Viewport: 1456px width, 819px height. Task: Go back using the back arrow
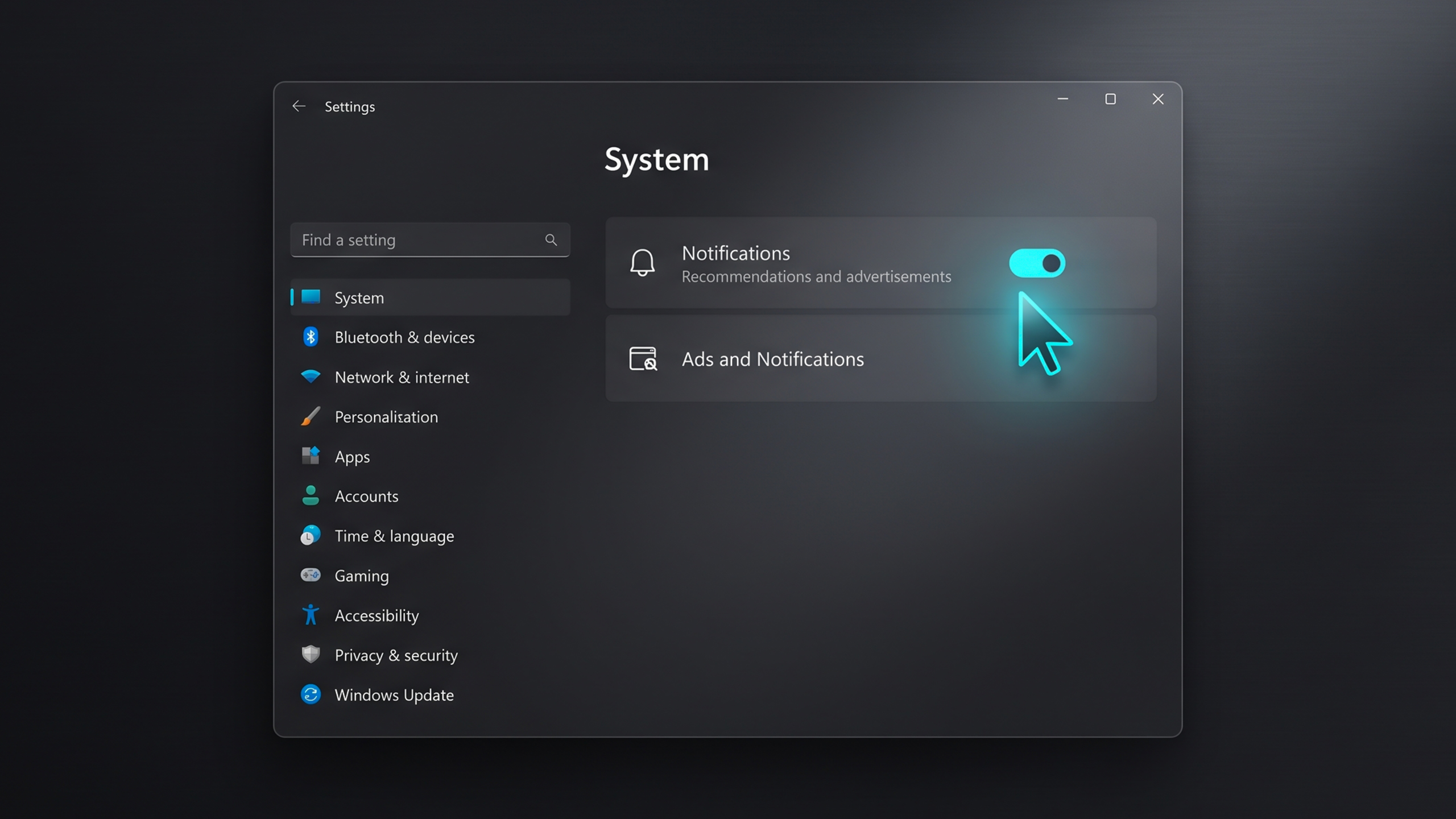pos(299,106)
